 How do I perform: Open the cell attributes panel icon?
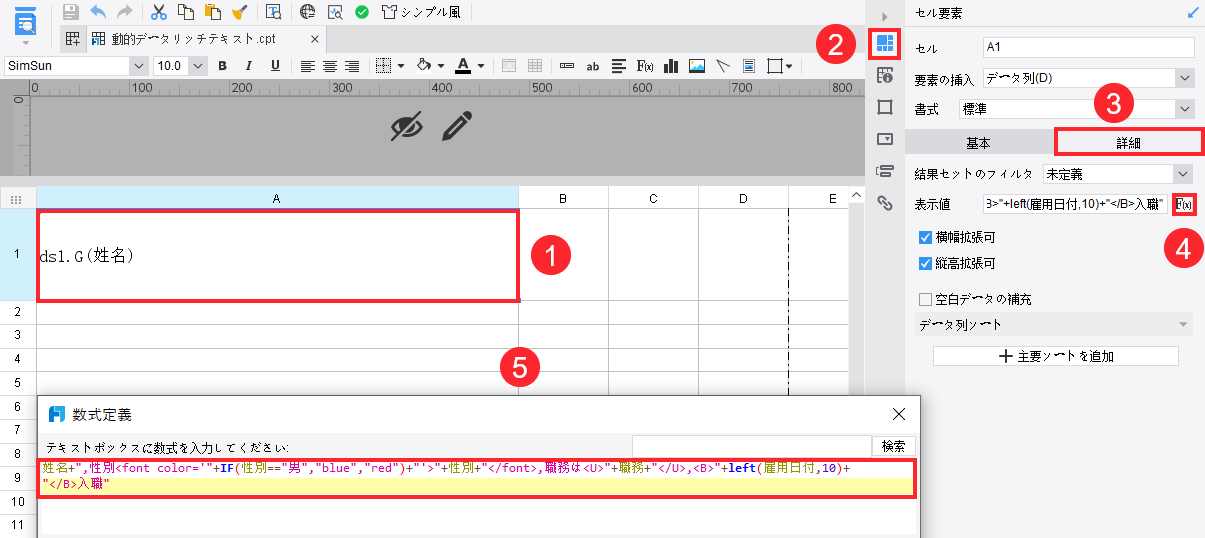click(x=884, y=75)
